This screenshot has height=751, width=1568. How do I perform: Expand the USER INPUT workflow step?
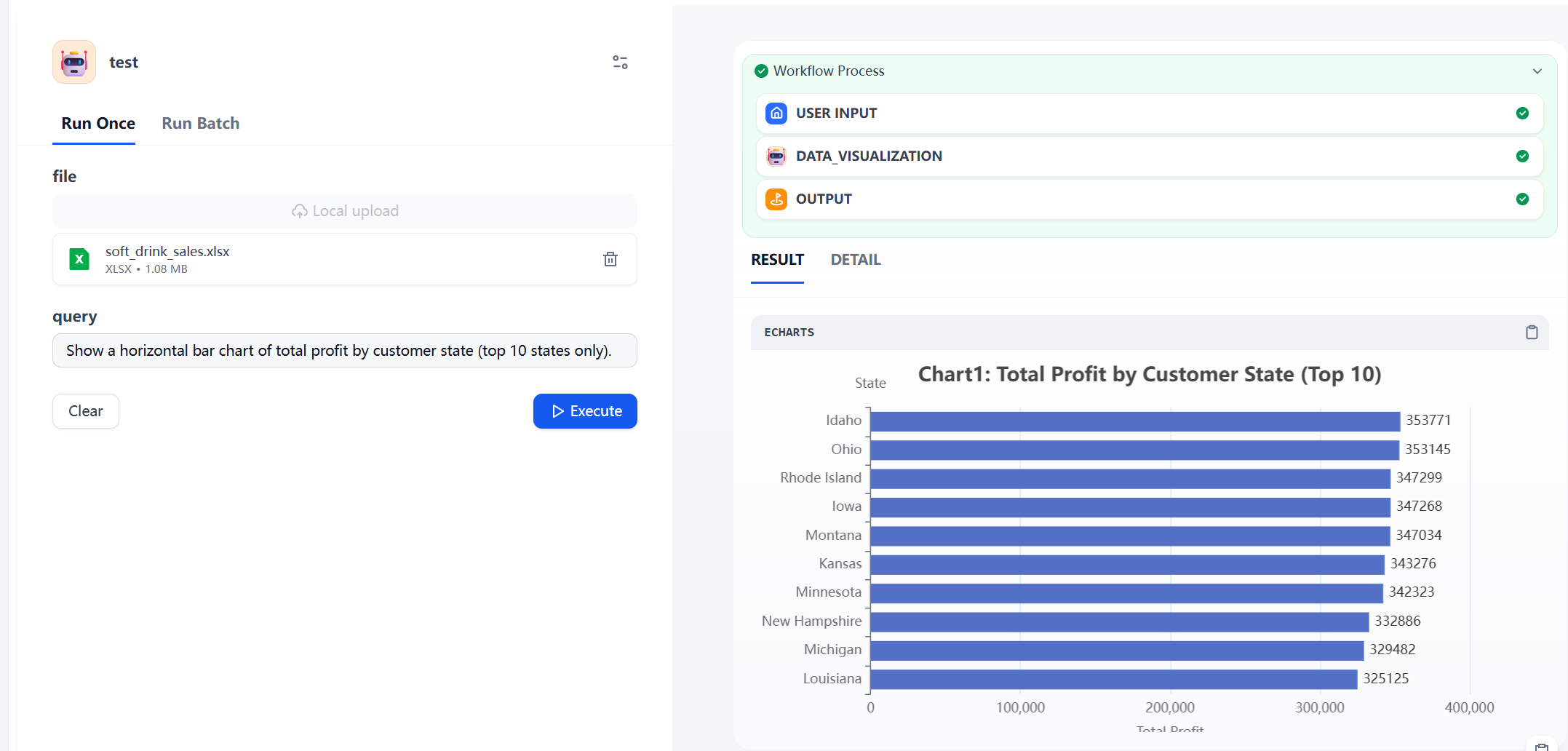1148,114
